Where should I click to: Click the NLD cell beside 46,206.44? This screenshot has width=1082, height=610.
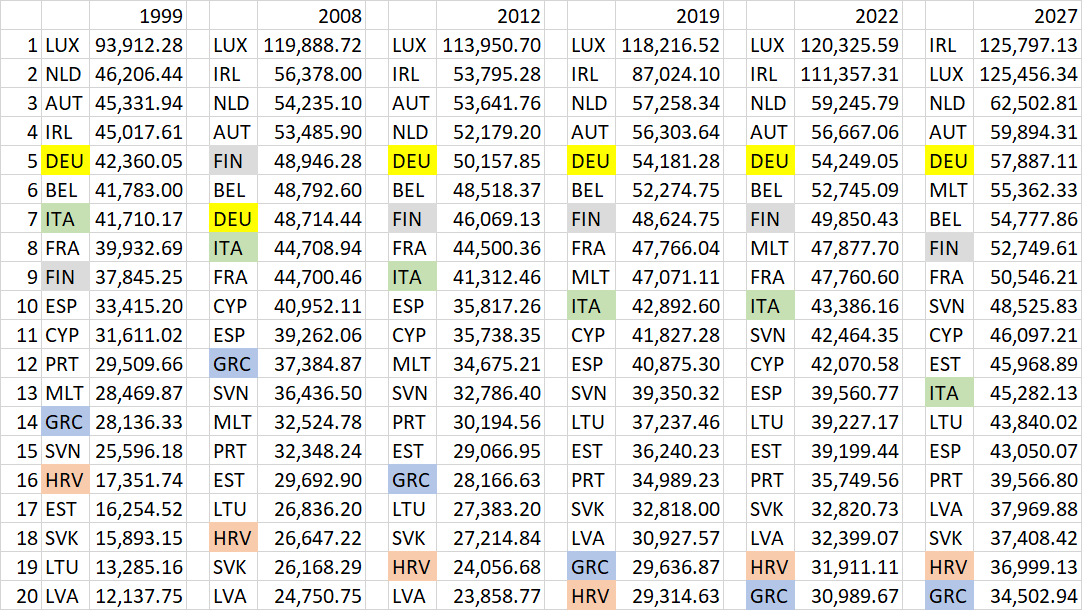pyautogui.click(x=66, y=74)
